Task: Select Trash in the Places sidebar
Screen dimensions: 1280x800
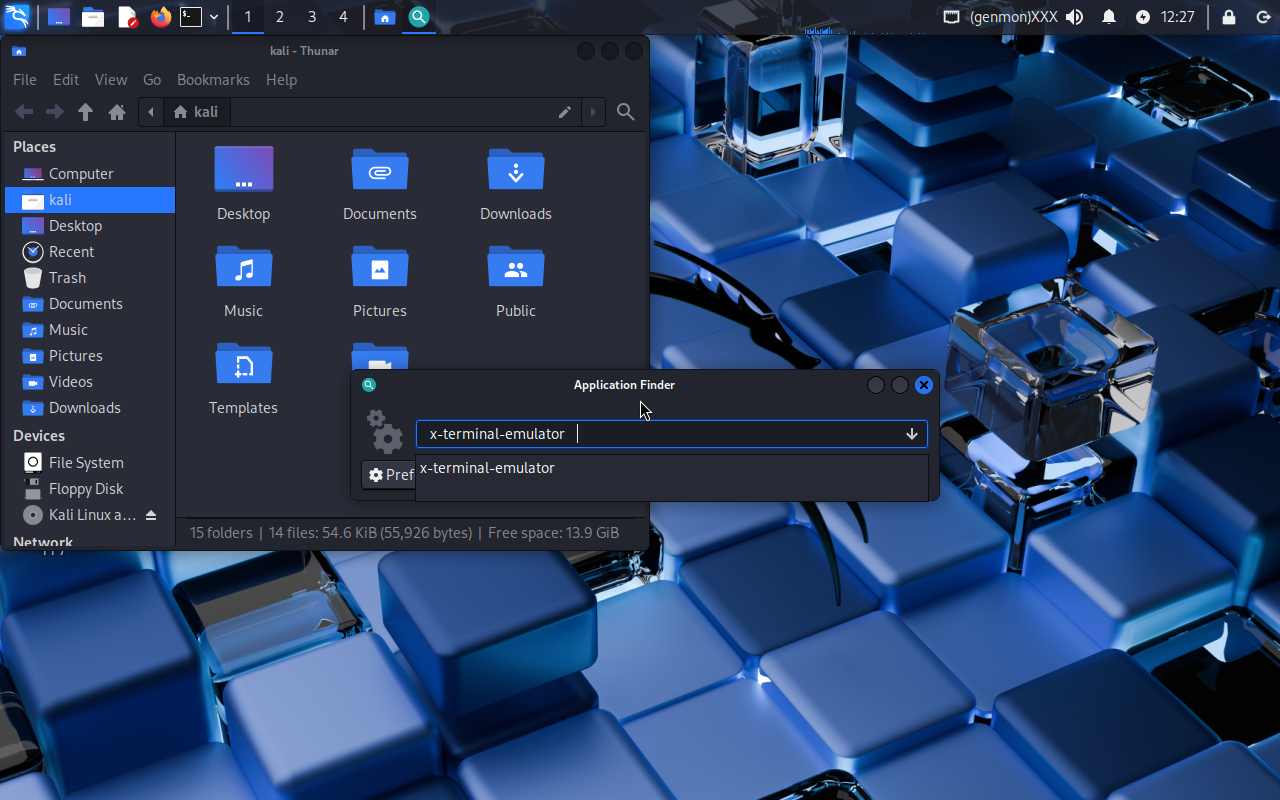Action: pos(90,278)
